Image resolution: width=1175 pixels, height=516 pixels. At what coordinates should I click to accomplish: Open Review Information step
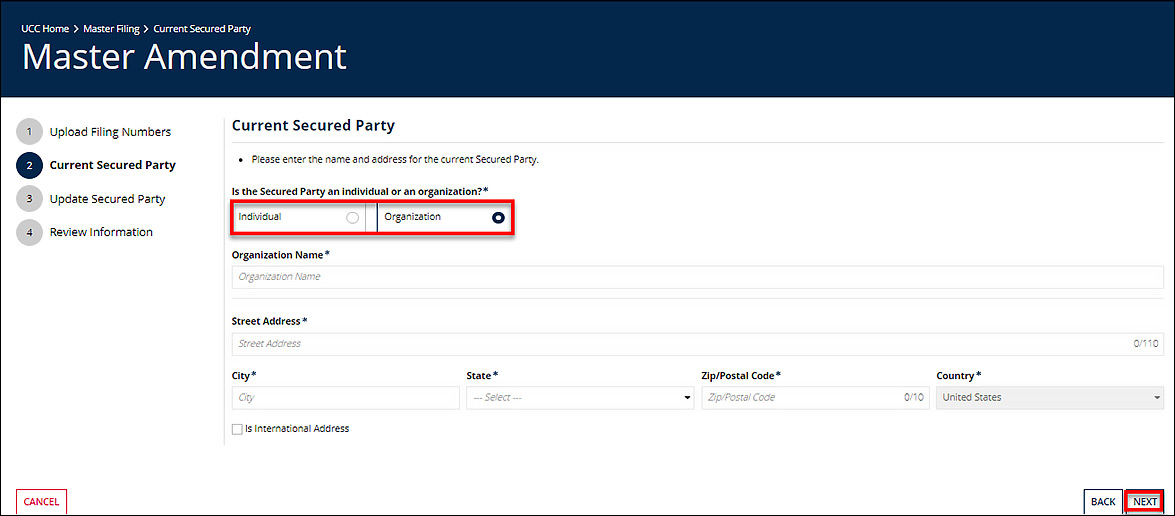(x=101, y=232)
